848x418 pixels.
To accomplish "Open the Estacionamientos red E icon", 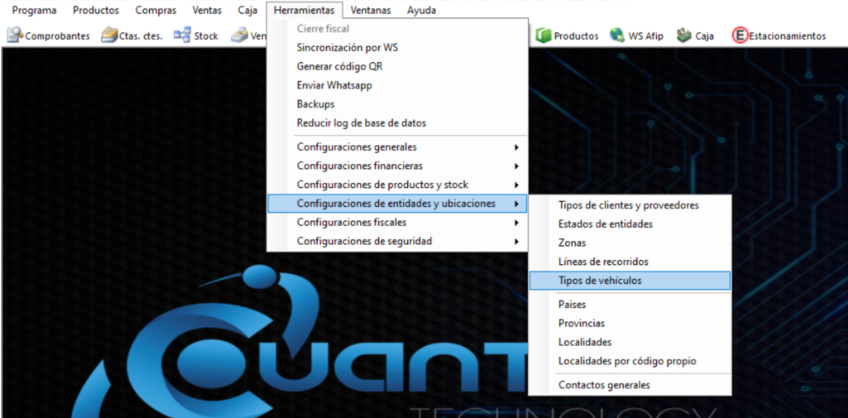I will [740, 36].
